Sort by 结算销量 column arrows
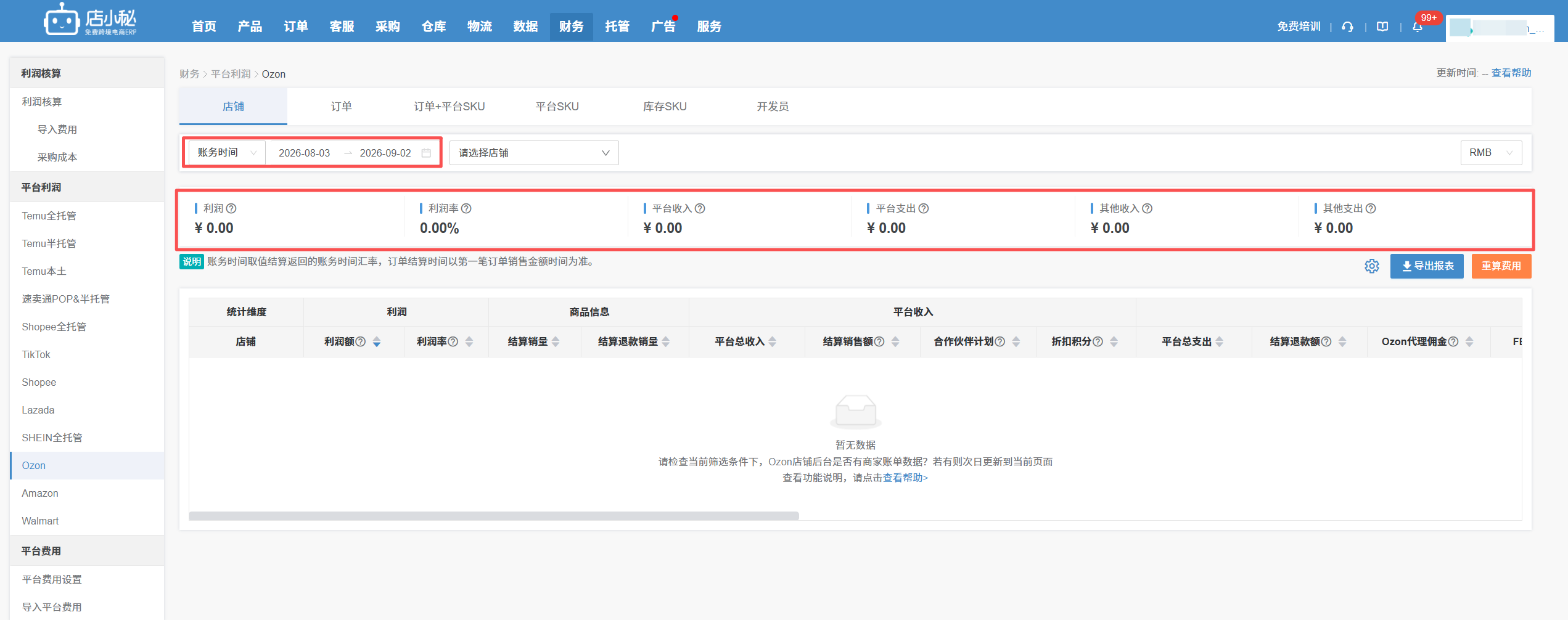The image size is (1568, 620). click(x=556, y=342)
